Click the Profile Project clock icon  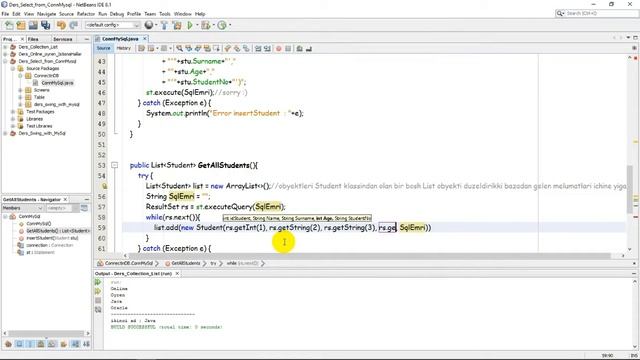[222, 25]
